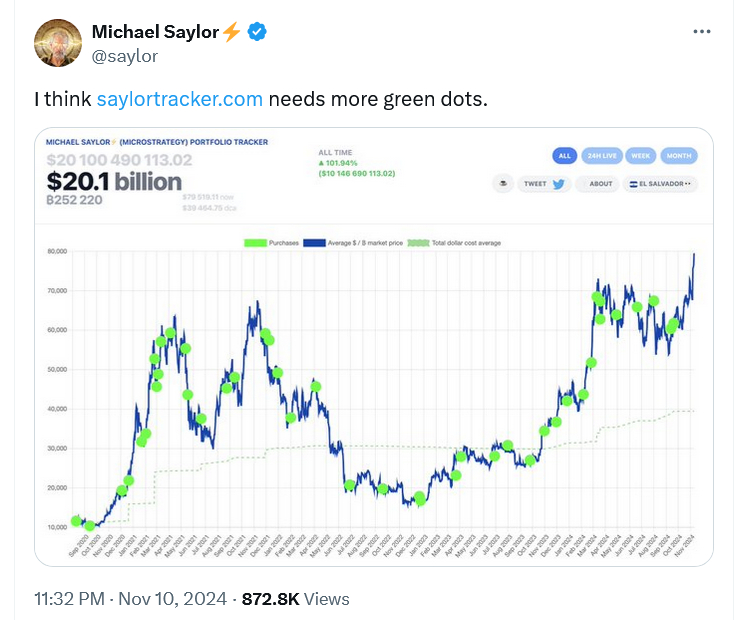The height and width of the screenshot is (620, 747).
Task: Click the lightning bolt emoji beside the name
Action: (231, 32)
